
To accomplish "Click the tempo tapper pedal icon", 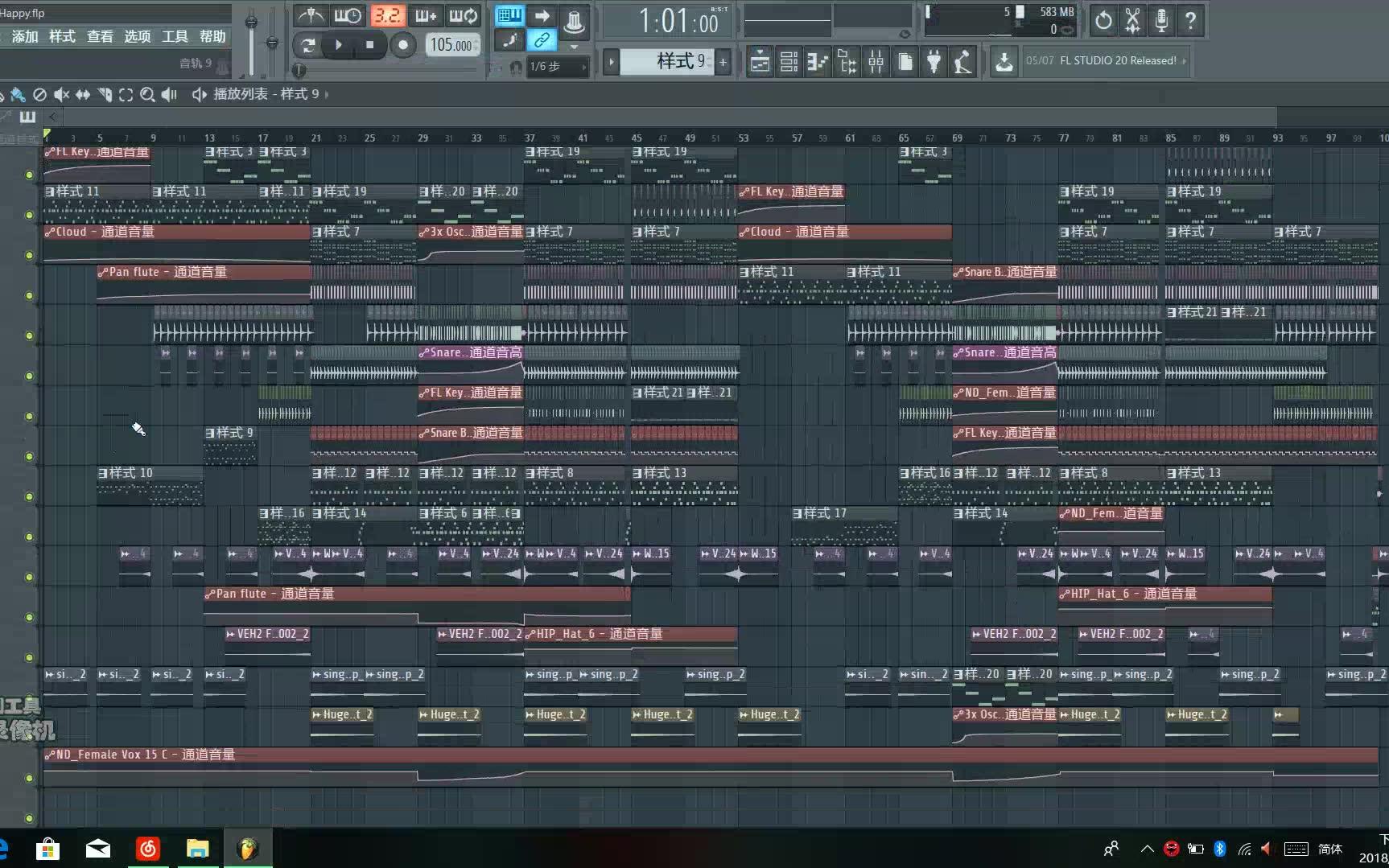I will click(x=962, y=61).
